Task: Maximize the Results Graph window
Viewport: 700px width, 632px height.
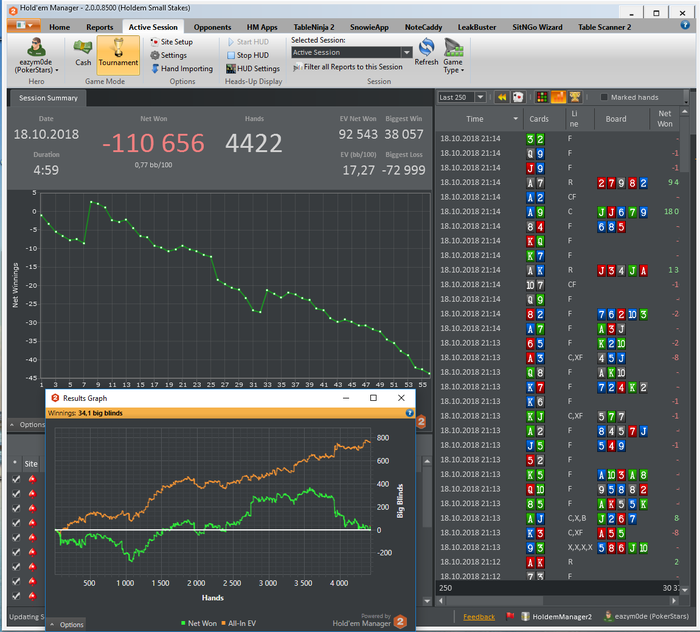Action: pyautogui.click(x=373, y=398)
